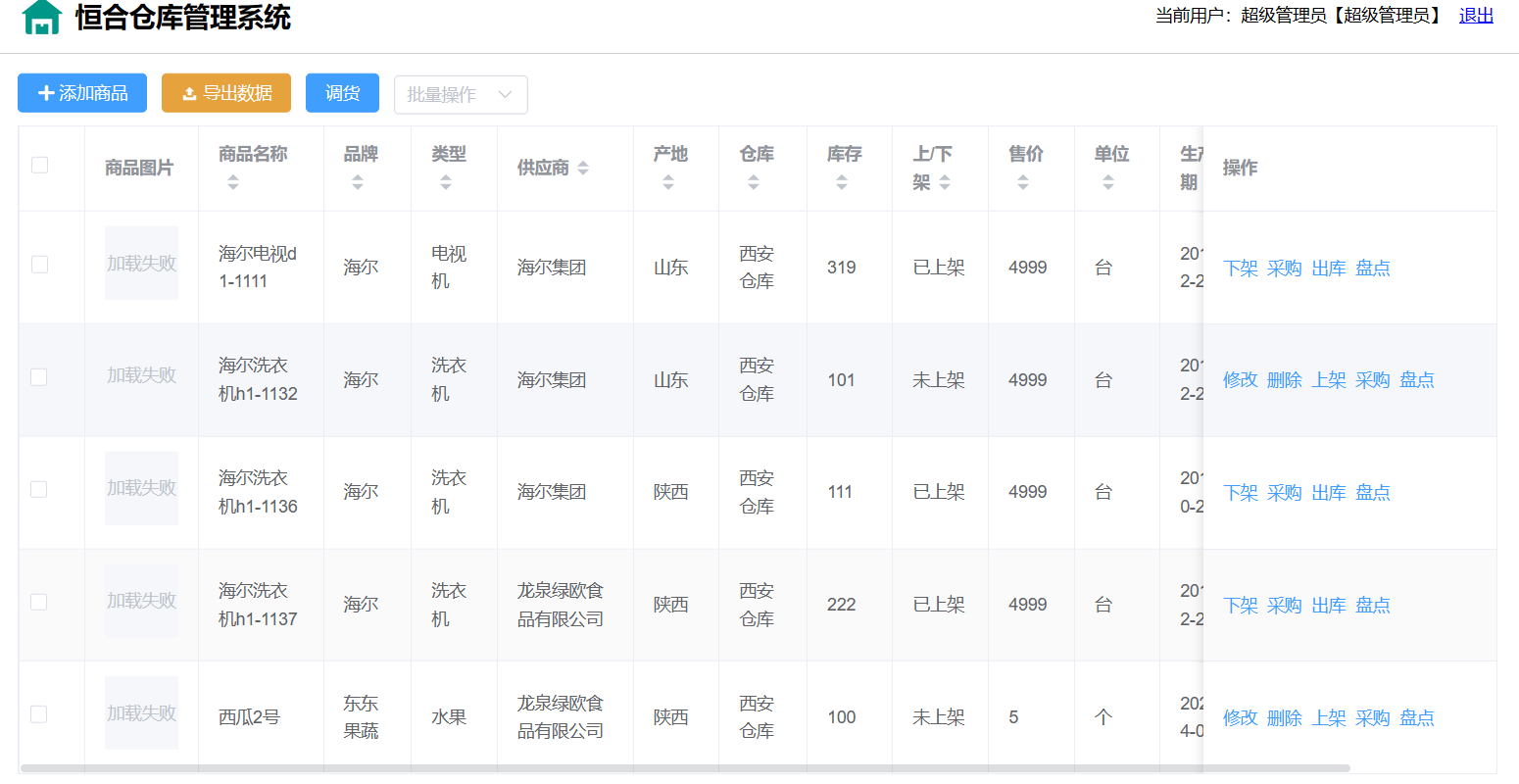This screenshot has height=784, width=1519.
Task: Click 采购 for 海尔电视d1-1111
Action: 1285,269
